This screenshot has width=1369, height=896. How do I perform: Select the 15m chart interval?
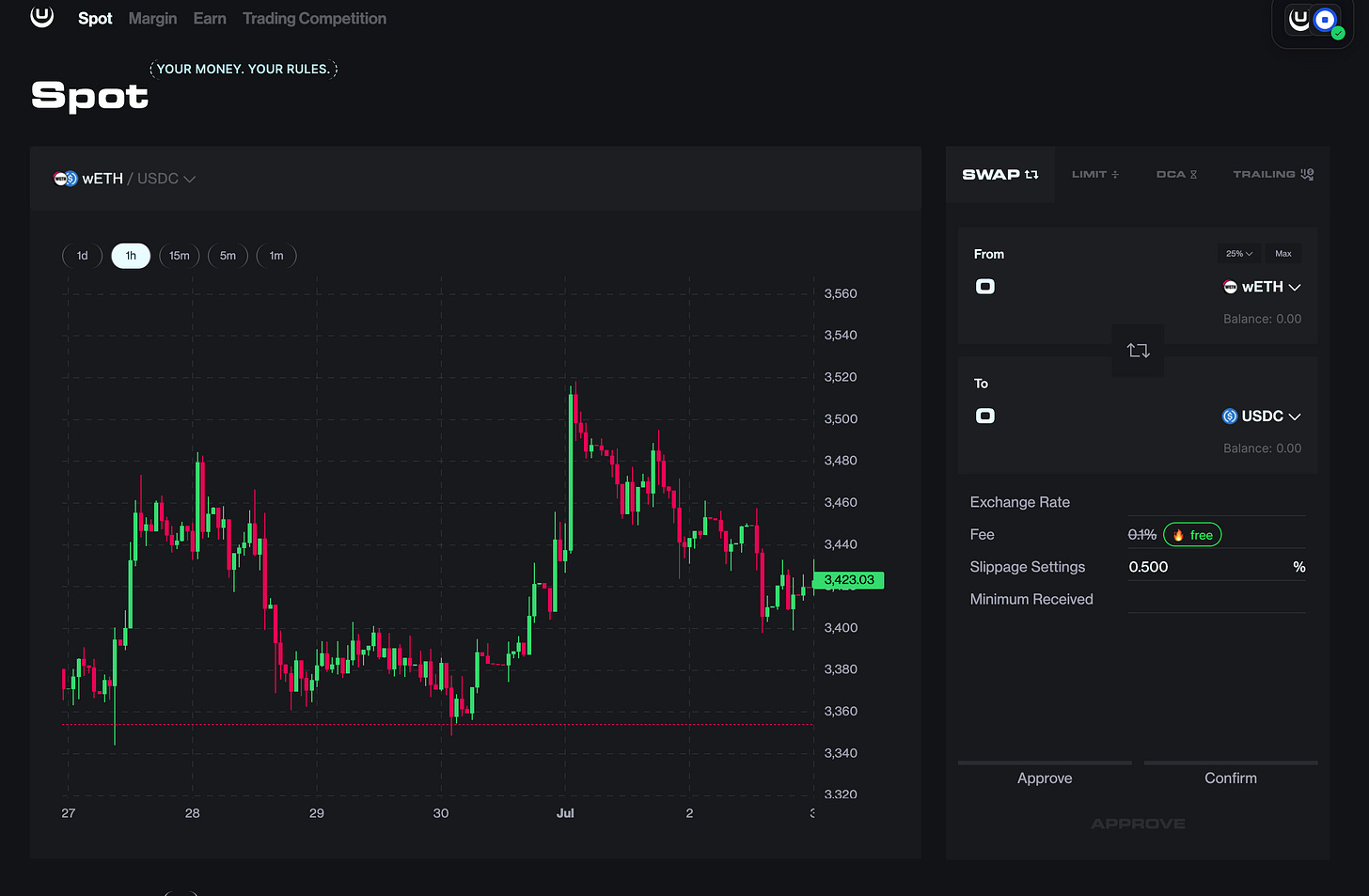point(180,256)
